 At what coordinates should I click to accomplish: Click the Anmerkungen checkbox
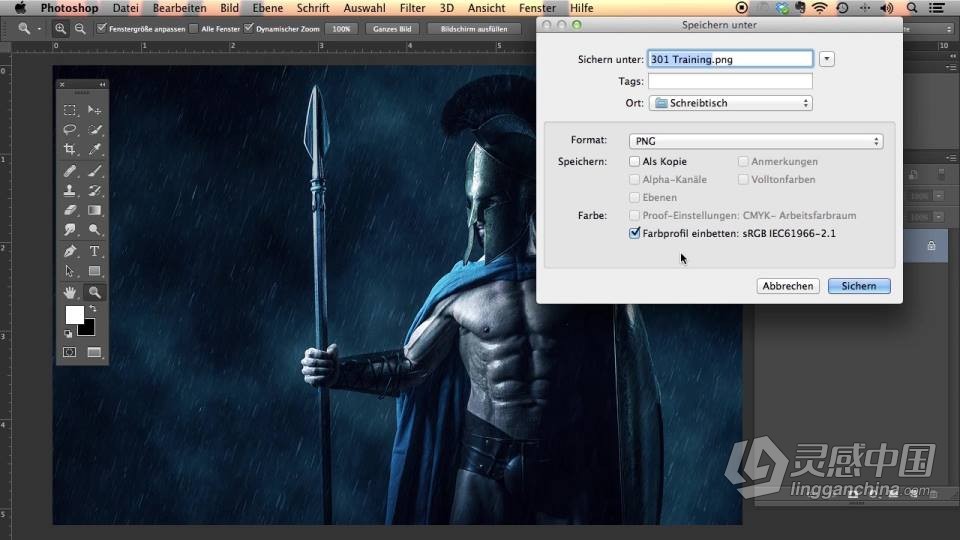tap(743, 161)
